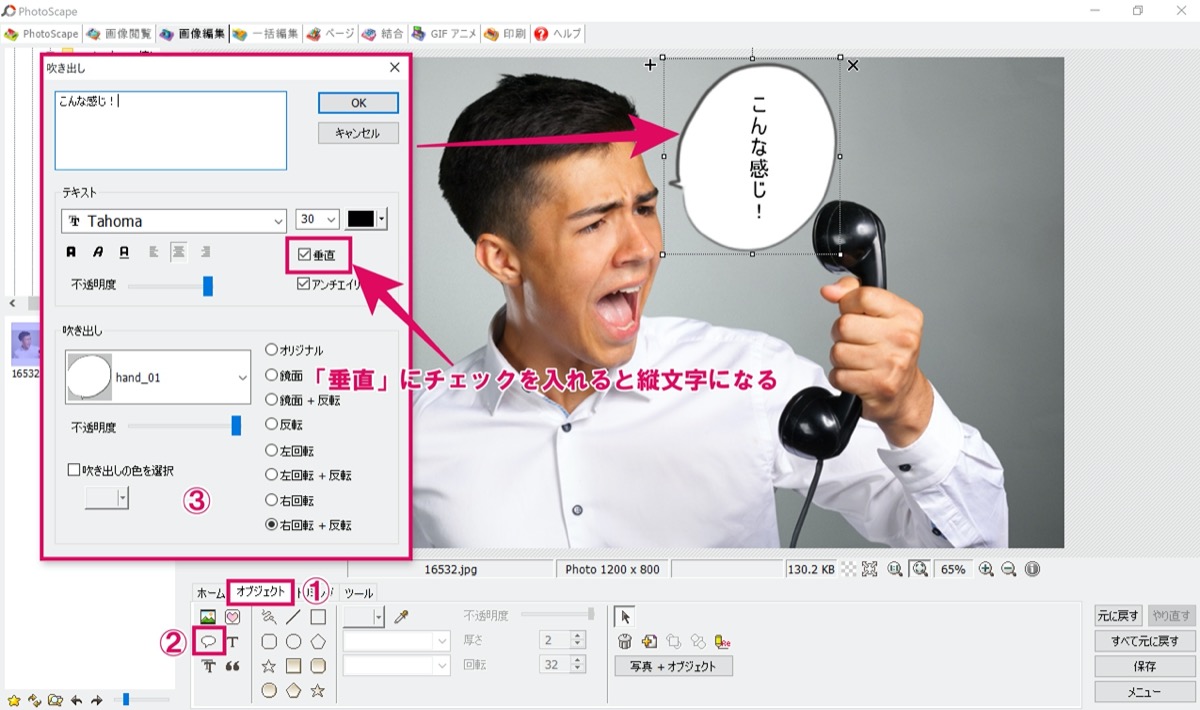Image resolution: width=1200 pixels, height=710 pixels.
Task: Apply italic text style in balloon dialog
Action: point(98,252)
